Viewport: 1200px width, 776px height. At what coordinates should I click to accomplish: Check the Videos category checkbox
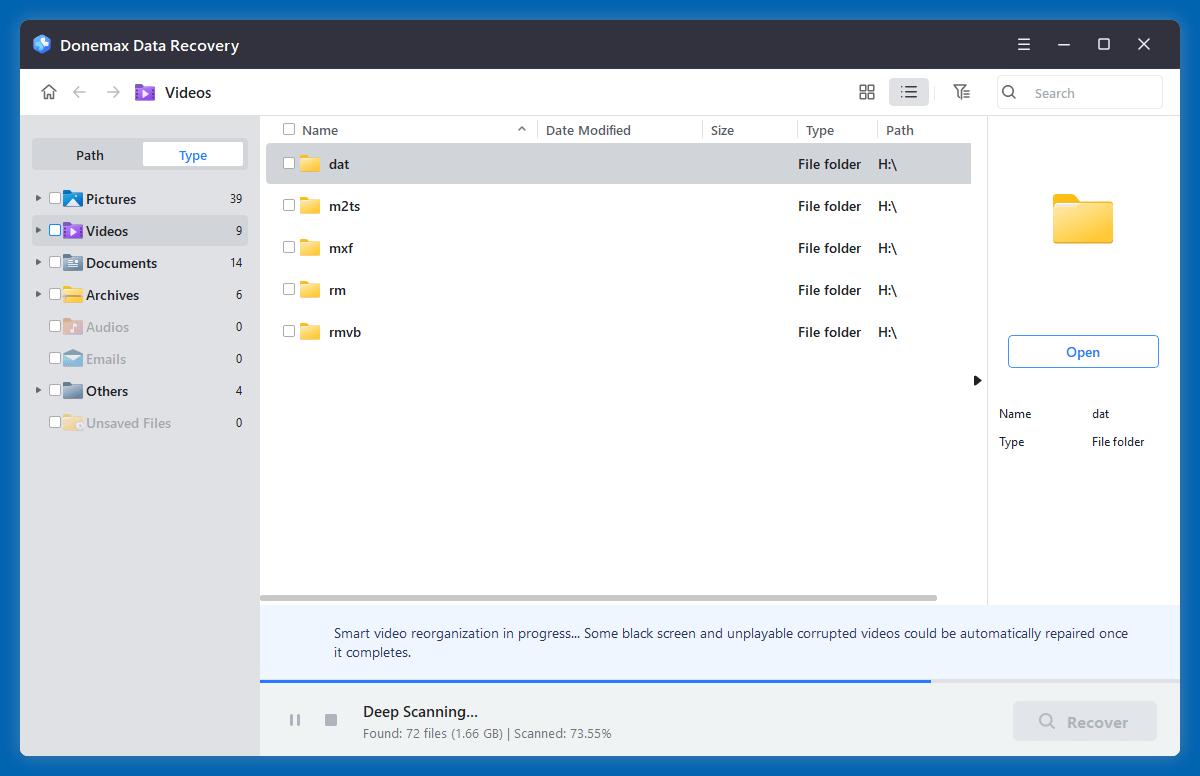[x=55, y=230]
